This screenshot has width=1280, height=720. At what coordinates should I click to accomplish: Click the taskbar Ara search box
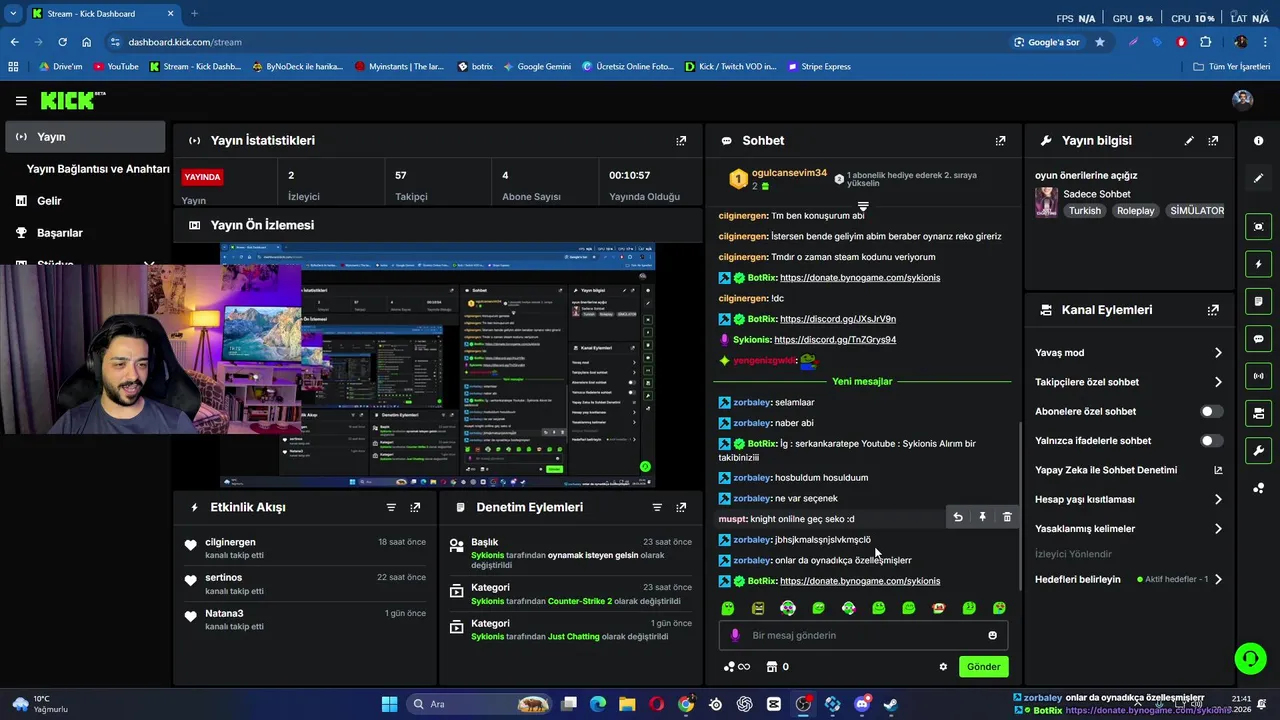click(x=478, y=704)
